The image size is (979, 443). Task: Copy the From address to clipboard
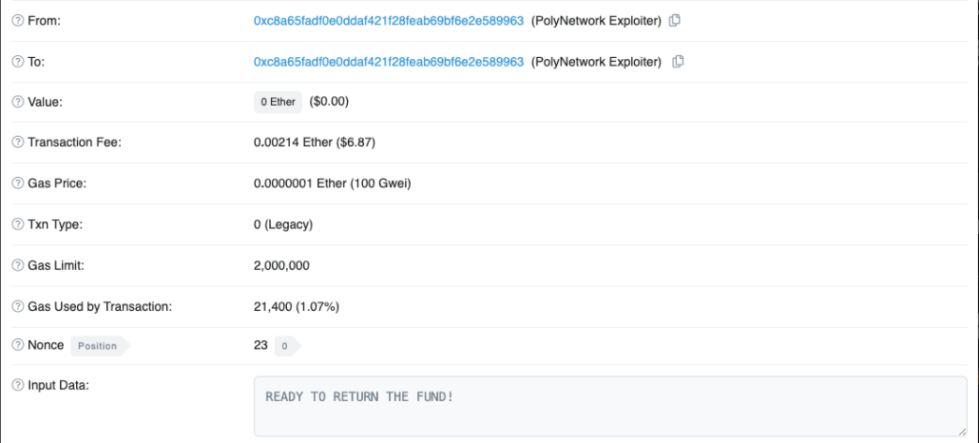[675, 20]
